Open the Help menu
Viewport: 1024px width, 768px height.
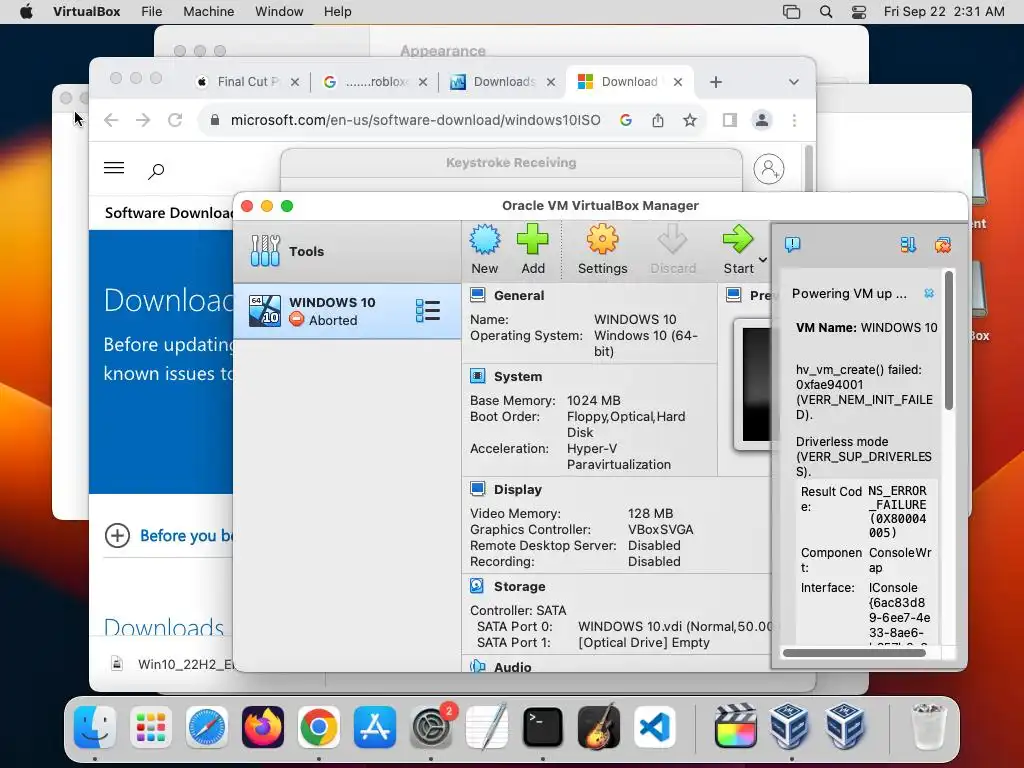click(x=338, y=11)
